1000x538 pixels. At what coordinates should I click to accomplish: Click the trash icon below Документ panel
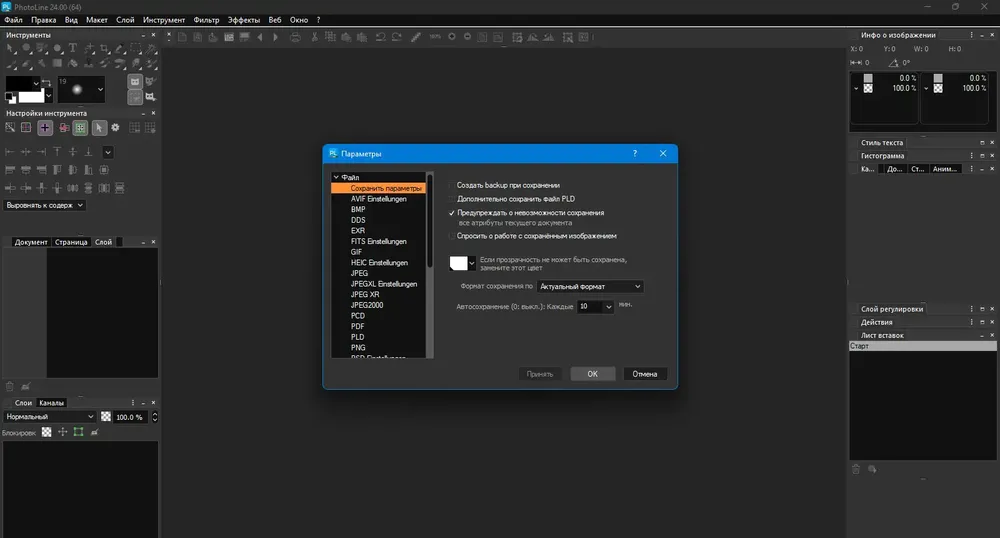tap(10, 386)
